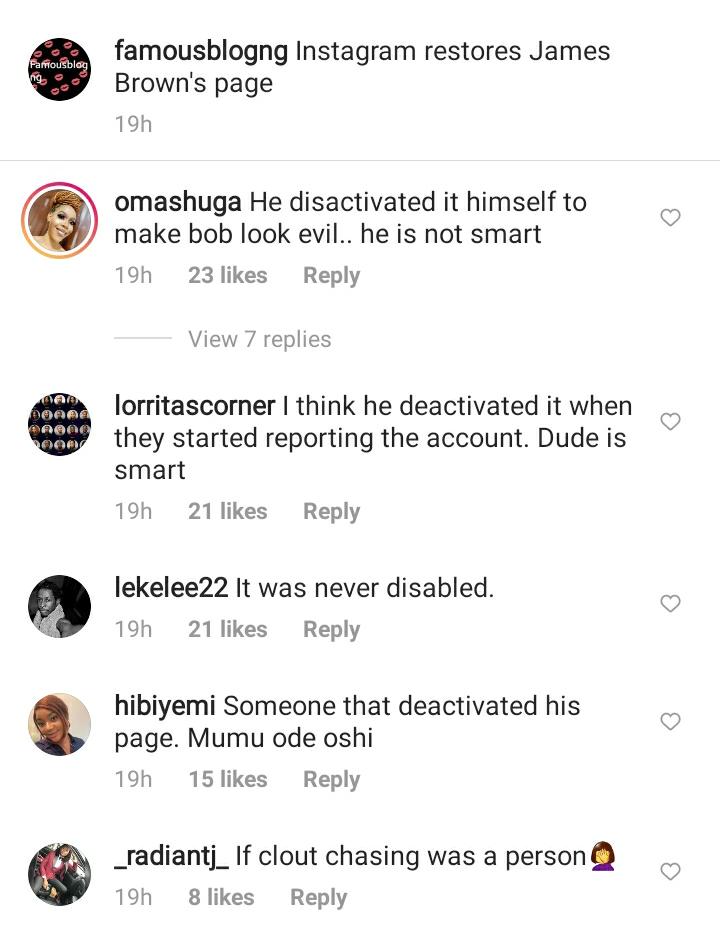Image resolution: width=720 pixels, height=932 pixels.
Task: Like _radiantj_'s comment with heart icon
Action: tap(671, 871)
